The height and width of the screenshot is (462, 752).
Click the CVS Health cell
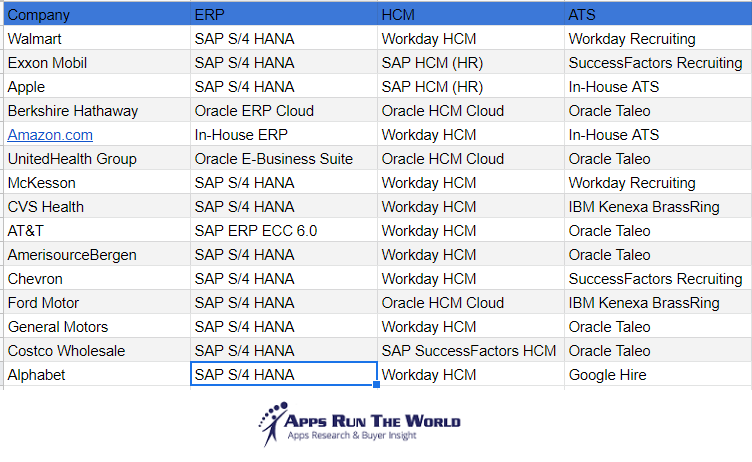point(97,206)
